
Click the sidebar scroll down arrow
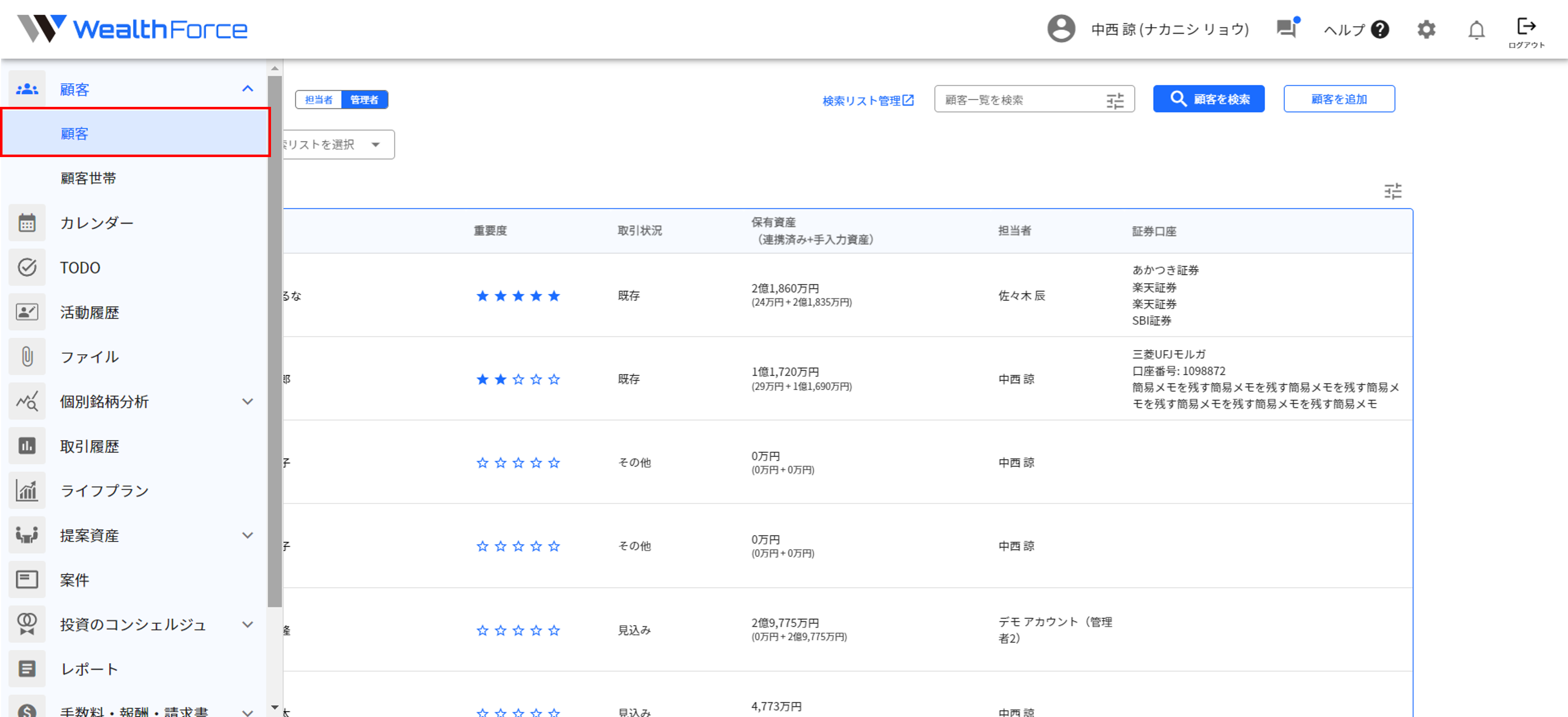coord(275,707)
